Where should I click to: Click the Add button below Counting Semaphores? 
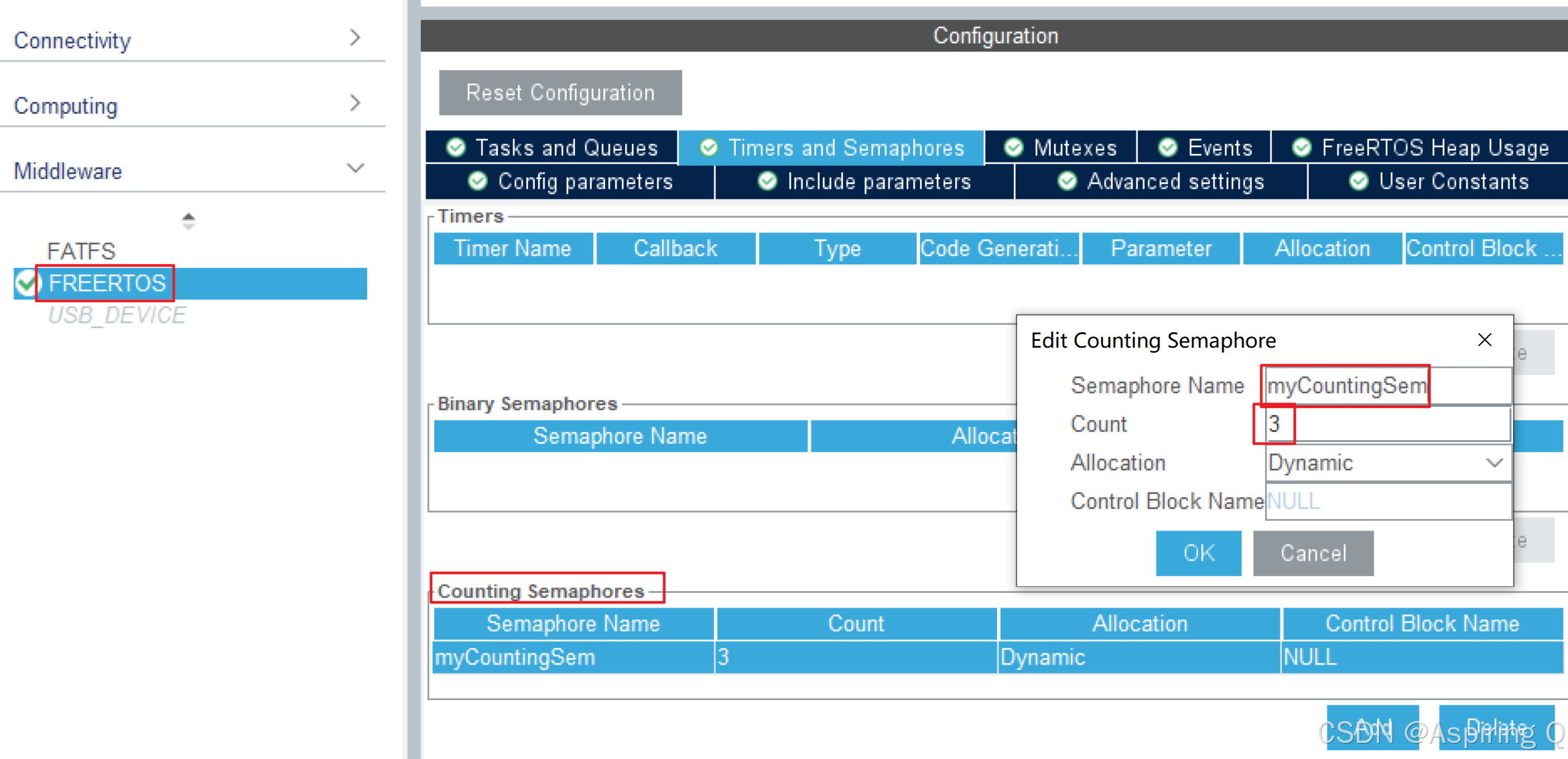[x=1373, y=728]
